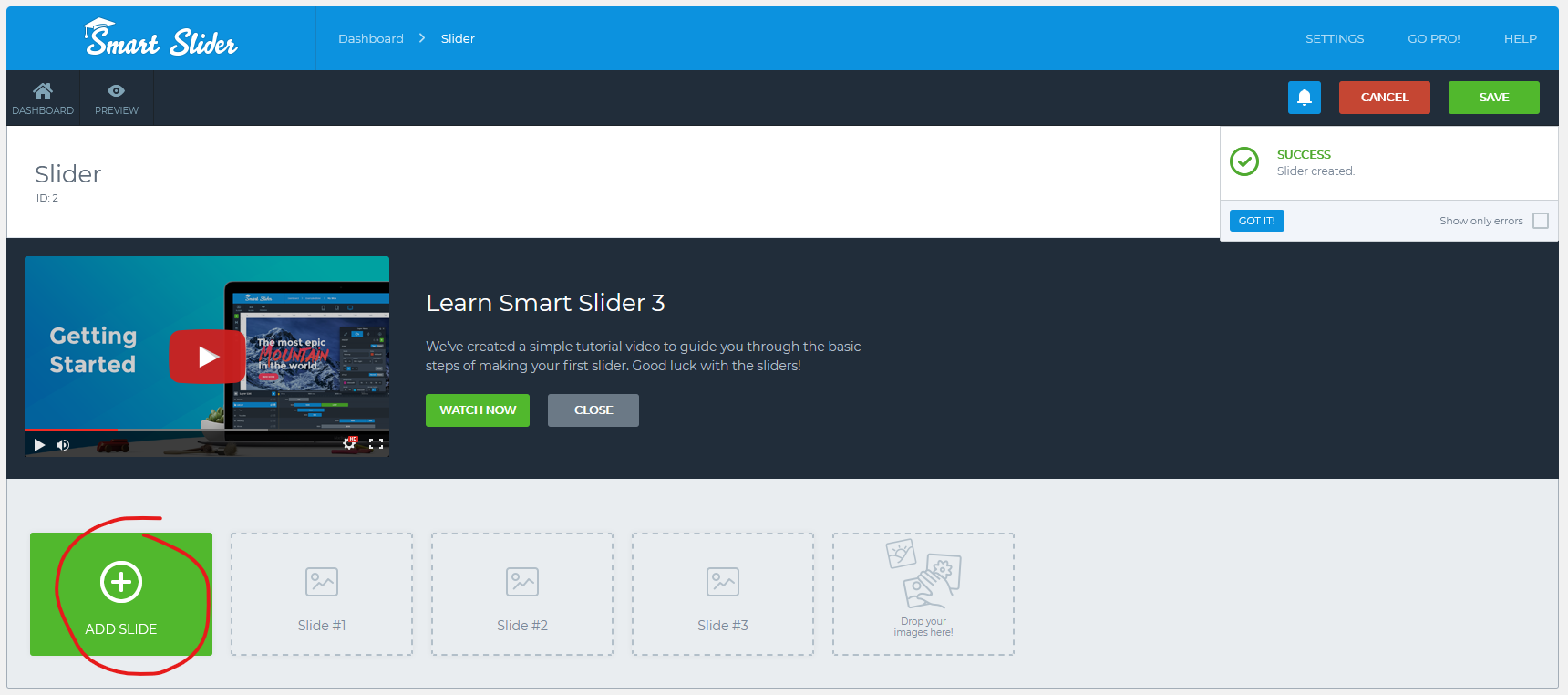
Task: Dismiss notification with Got It!
Action: (1257, 221)
